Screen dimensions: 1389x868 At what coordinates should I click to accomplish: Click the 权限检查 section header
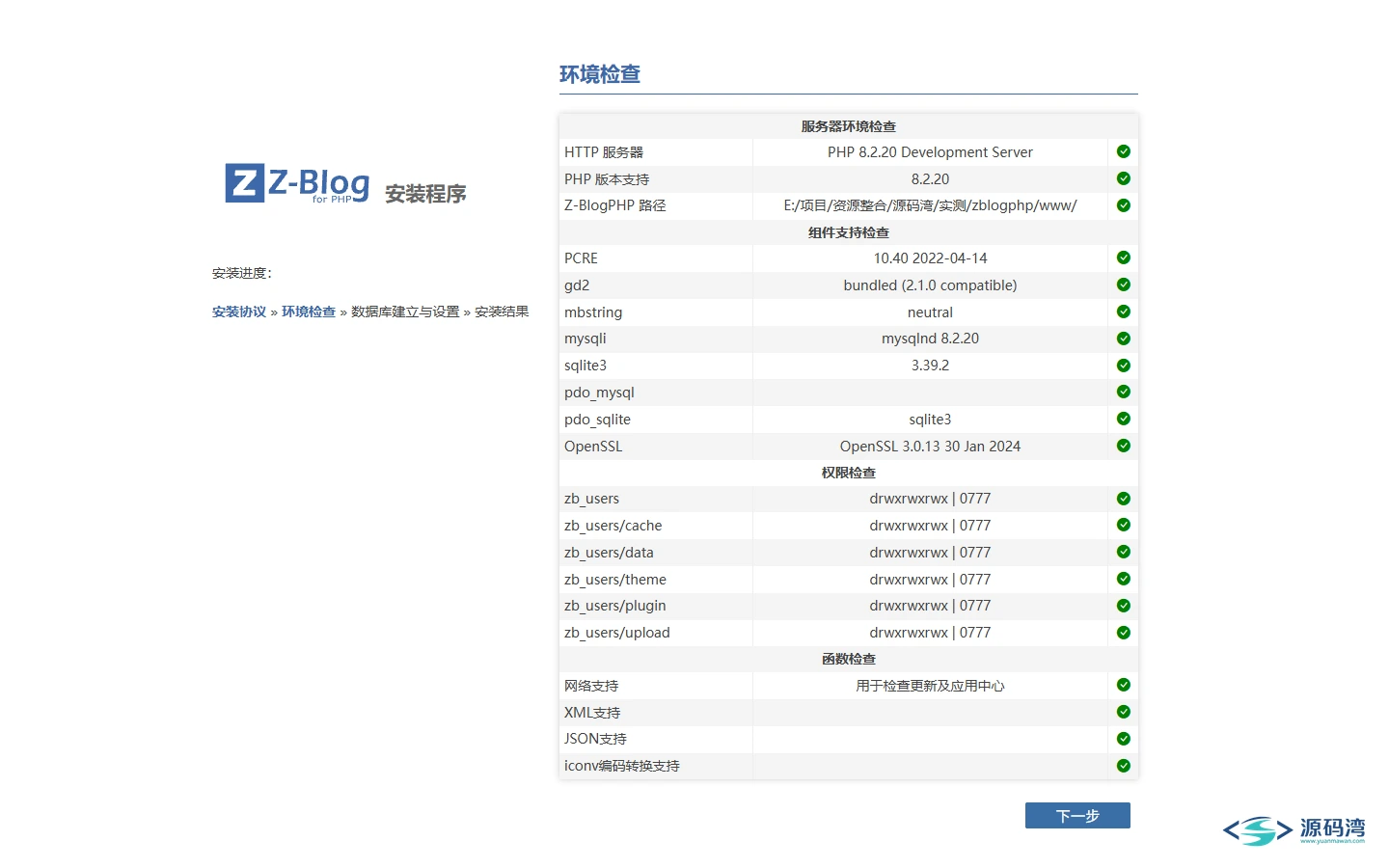click(x=849, y=473)
